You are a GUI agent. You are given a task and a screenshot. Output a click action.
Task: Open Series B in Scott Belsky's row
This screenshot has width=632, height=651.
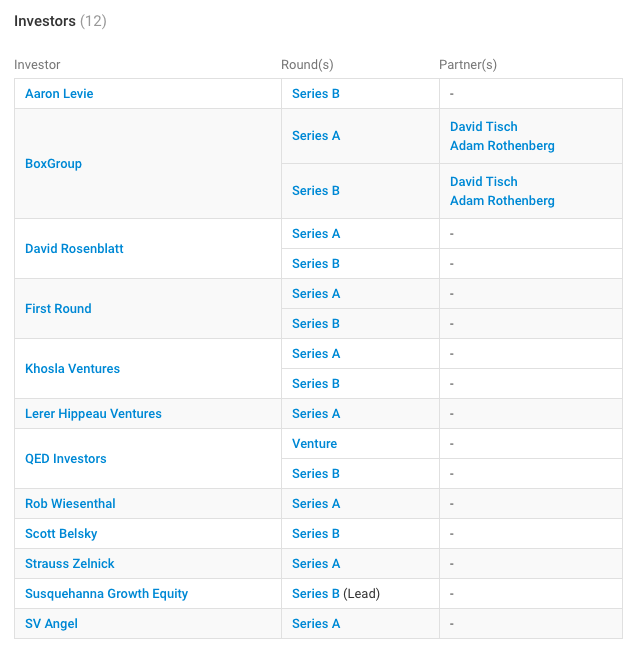point(316,534)
